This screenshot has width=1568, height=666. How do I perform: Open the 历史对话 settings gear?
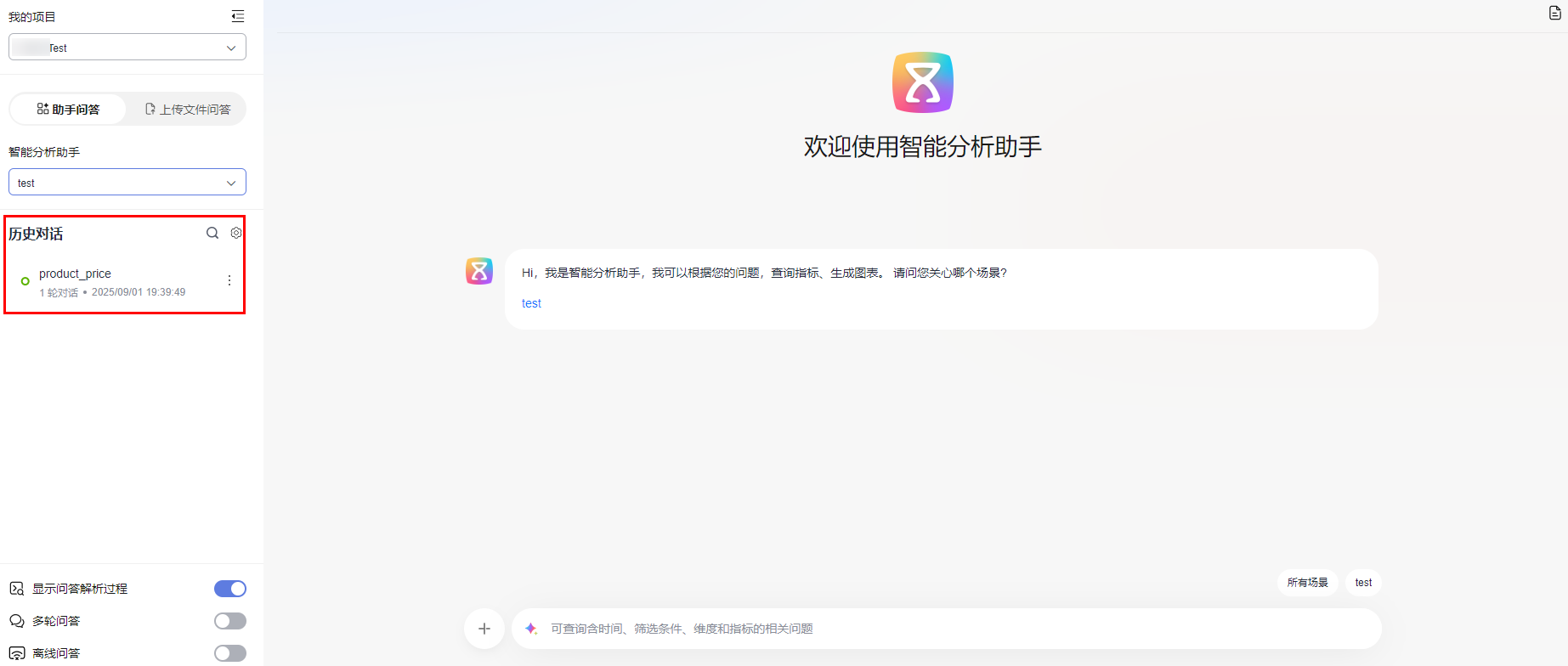pos(236,233)
